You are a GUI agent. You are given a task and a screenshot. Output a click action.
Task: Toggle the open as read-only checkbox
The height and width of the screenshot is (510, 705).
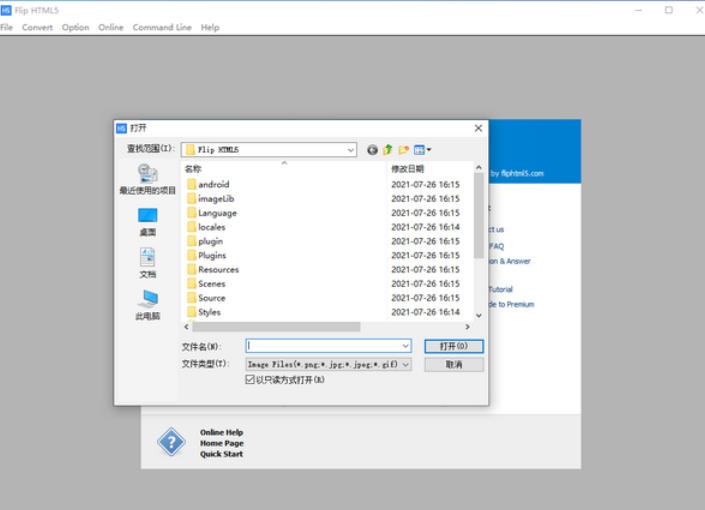click(250, 380)
